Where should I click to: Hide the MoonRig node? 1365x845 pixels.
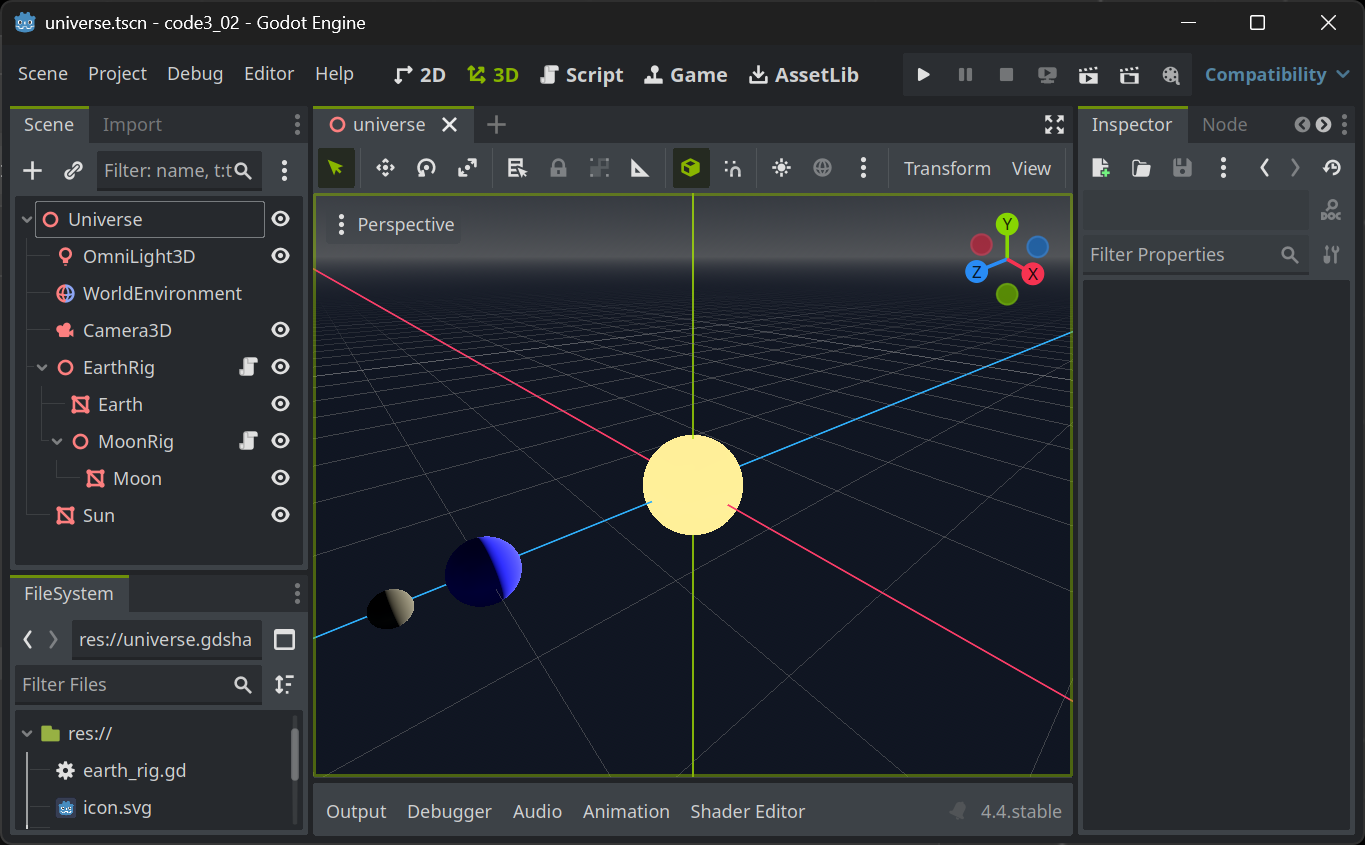coord(281,441)
